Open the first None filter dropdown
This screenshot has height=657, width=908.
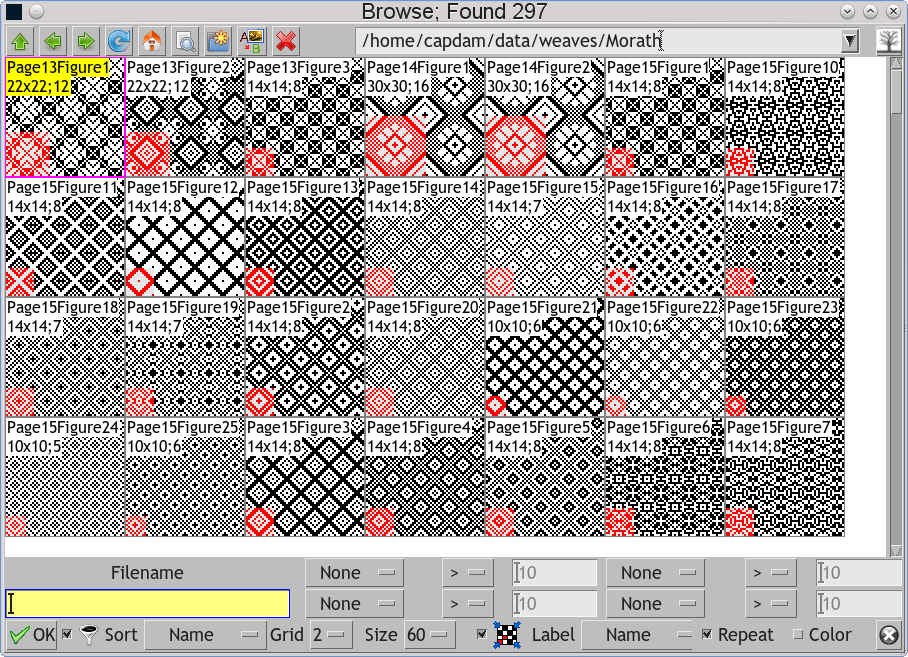pos(353,572)
